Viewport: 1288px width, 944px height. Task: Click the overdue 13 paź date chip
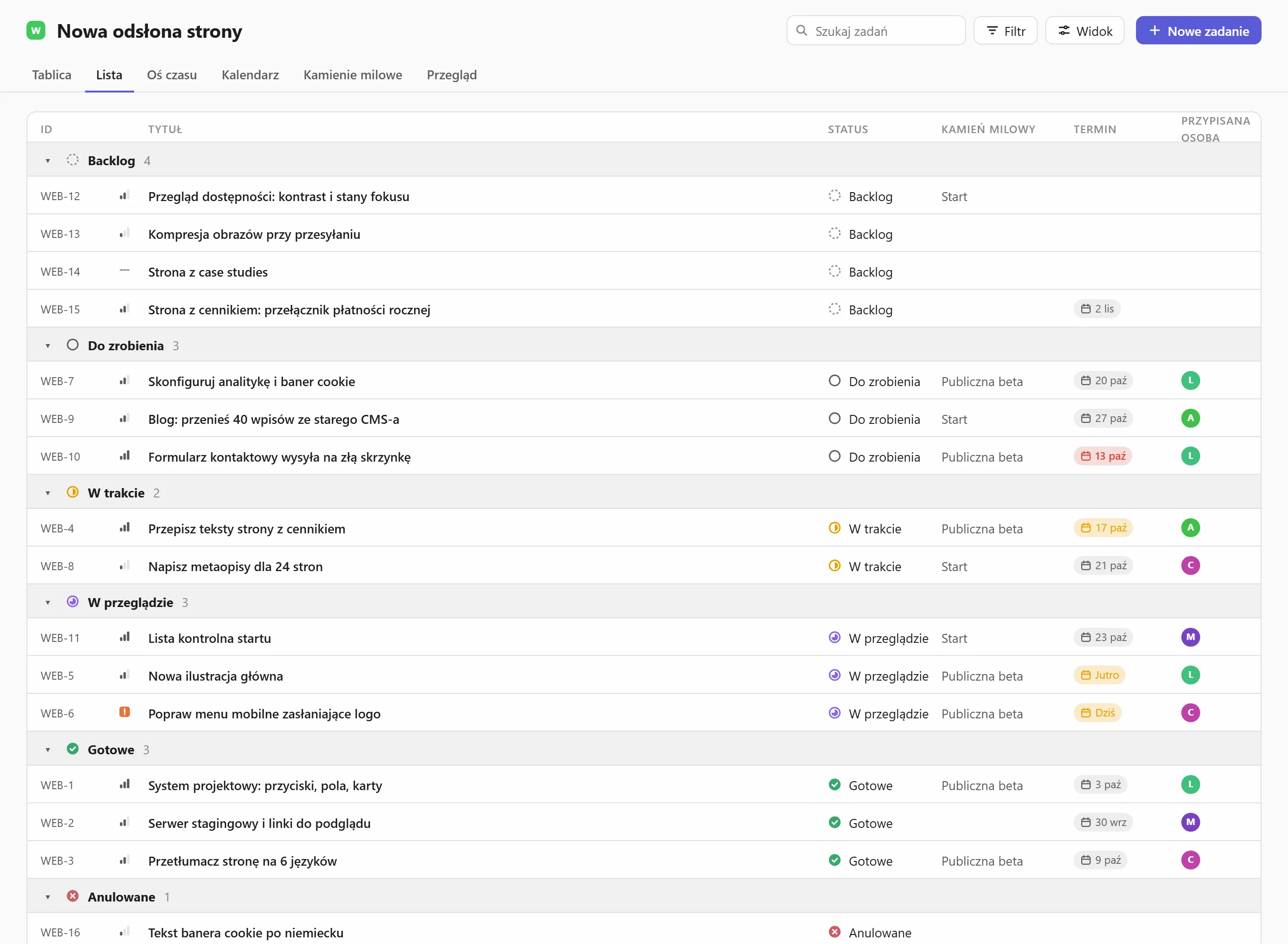(x=1102, y=456)
